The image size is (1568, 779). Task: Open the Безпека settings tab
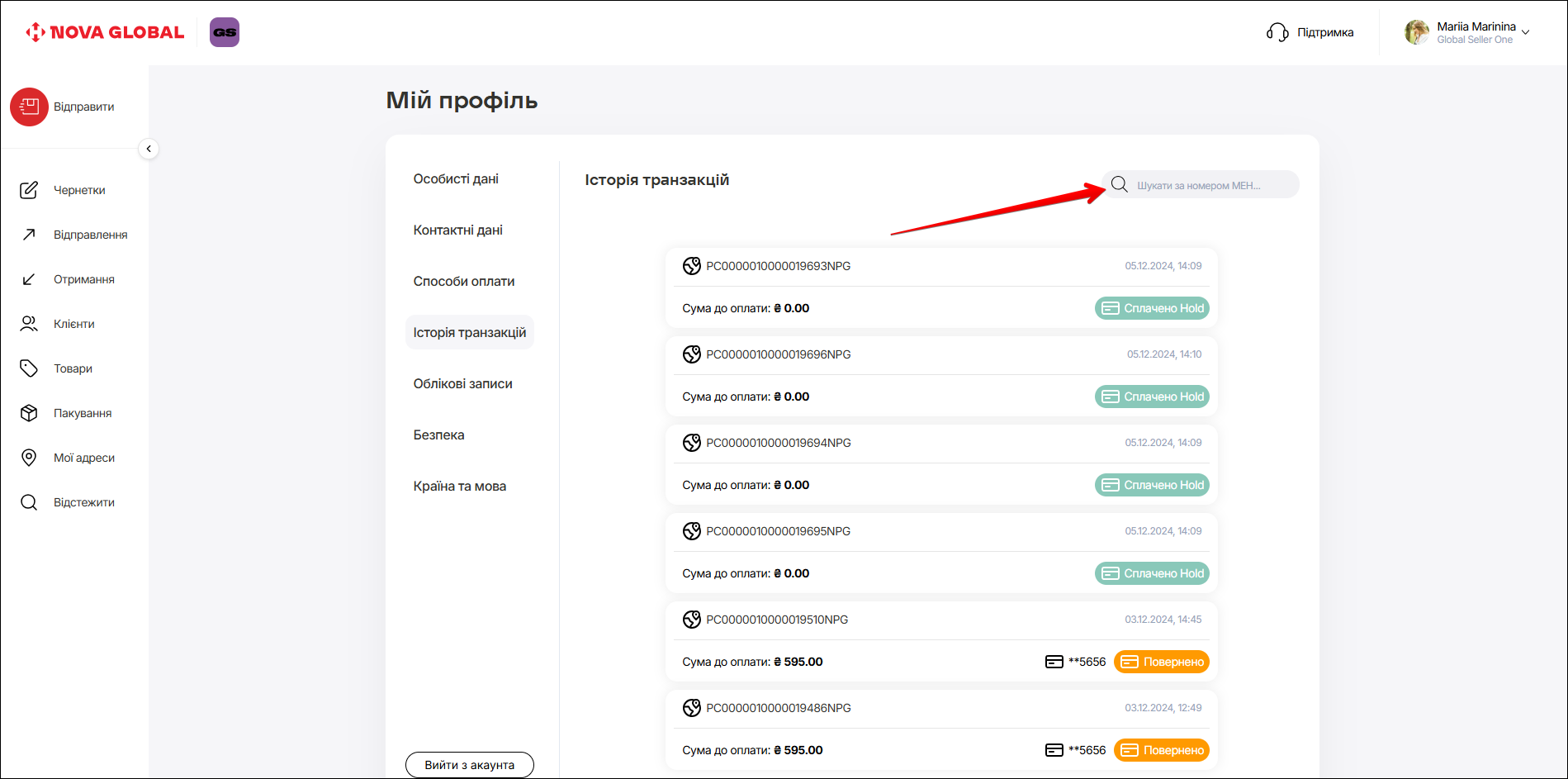click(x=438, y=435)
